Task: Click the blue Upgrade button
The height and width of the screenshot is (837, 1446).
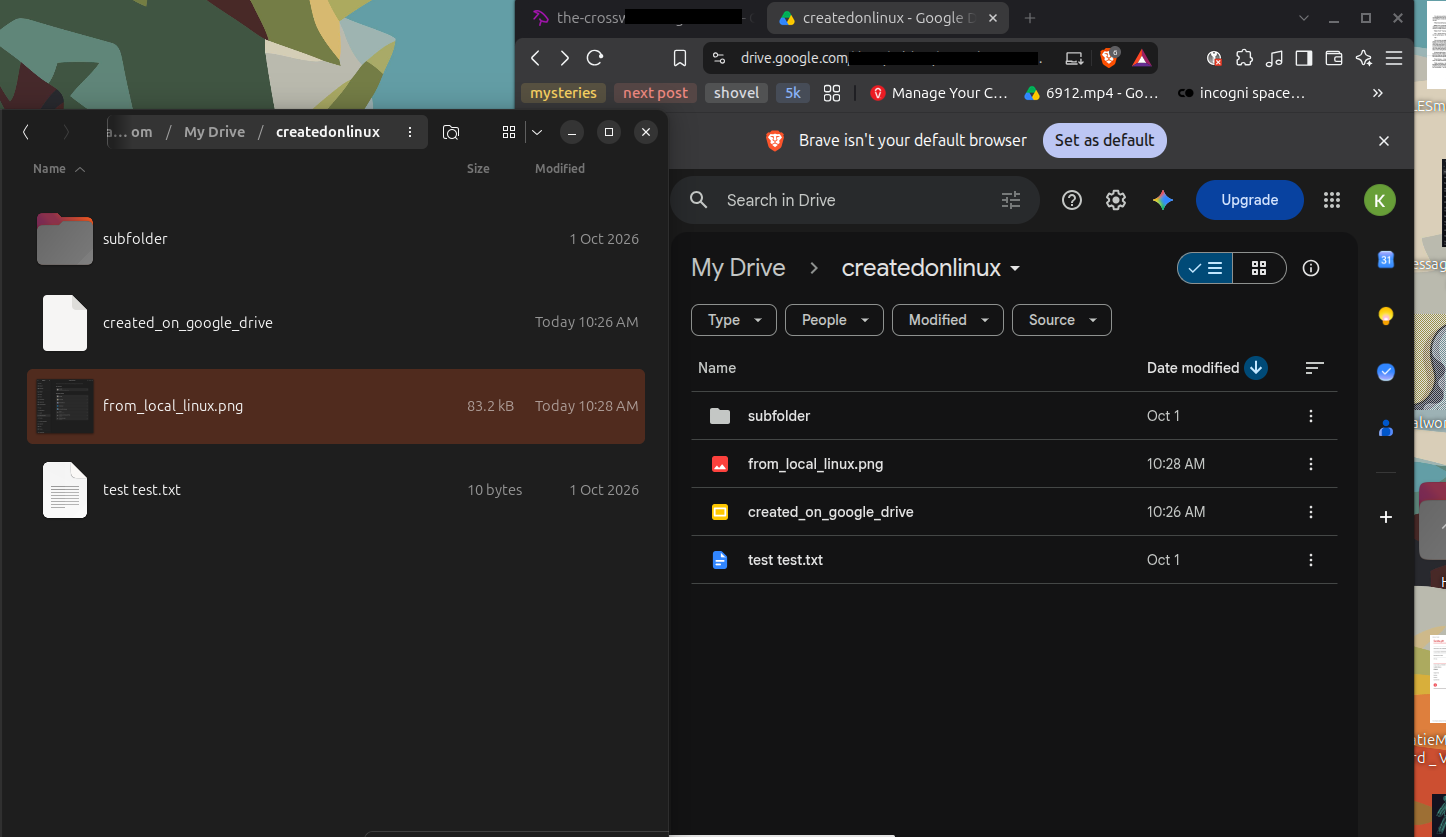Action: coord(1249,200)
